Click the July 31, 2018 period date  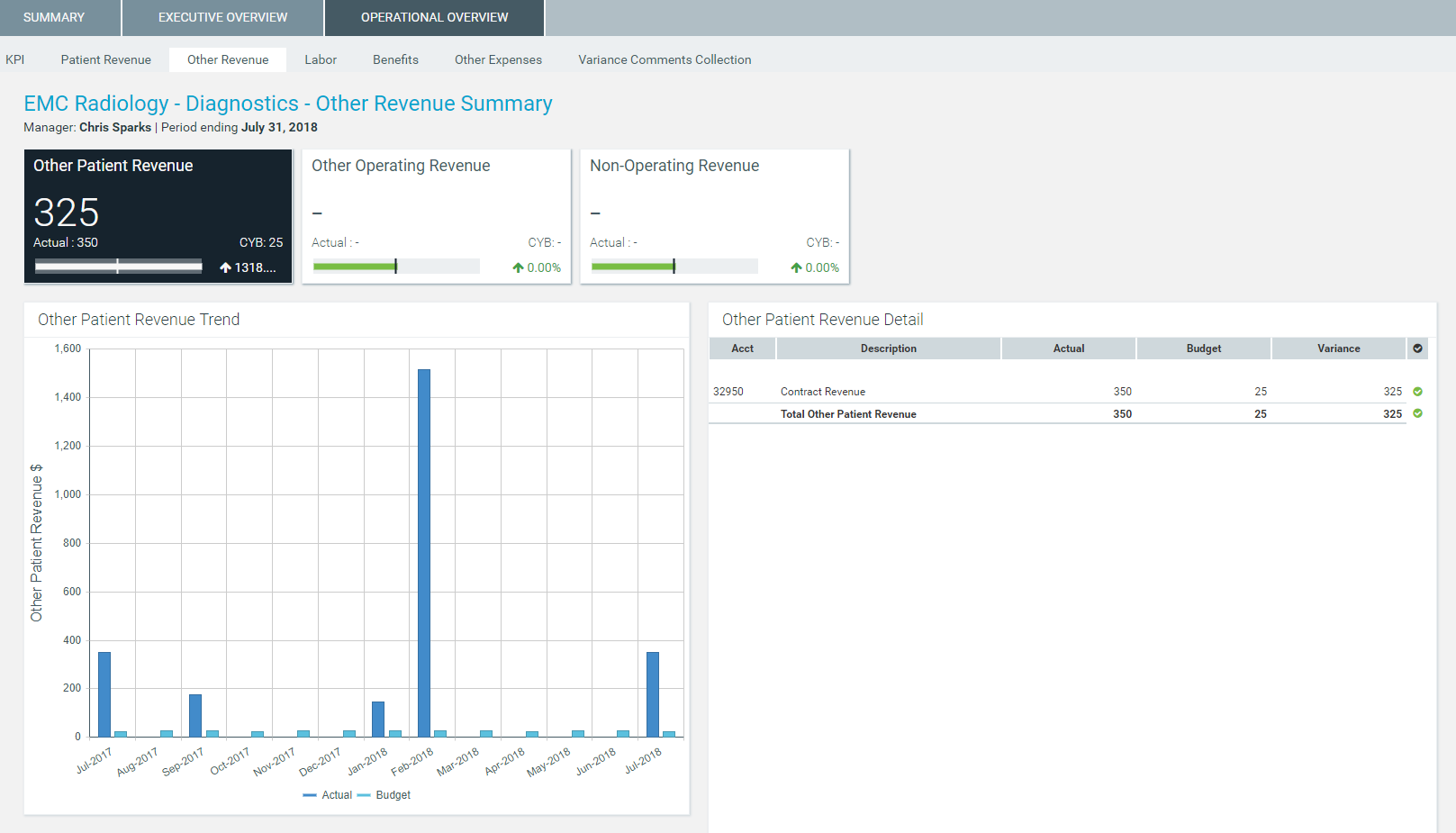pos(279,127)
